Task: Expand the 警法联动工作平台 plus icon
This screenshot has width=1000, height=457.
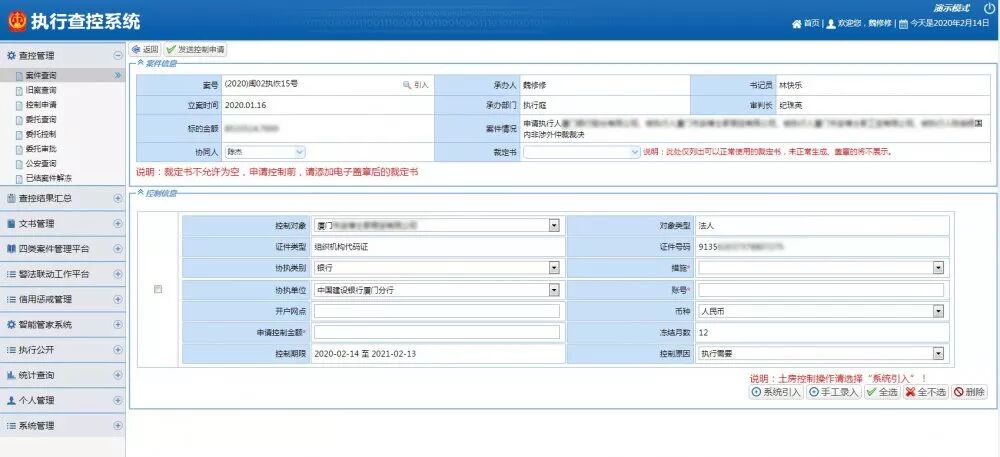Action: (x=117, y=274)
